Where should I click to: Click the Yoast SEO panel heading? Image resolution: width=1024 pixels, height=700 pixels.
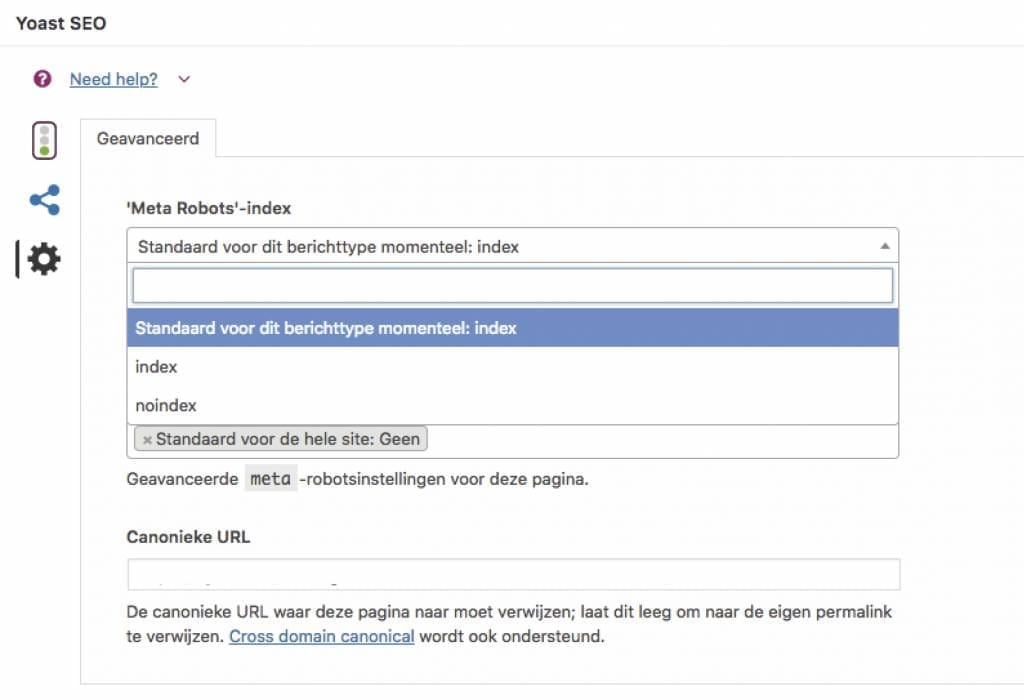point(61,23)
